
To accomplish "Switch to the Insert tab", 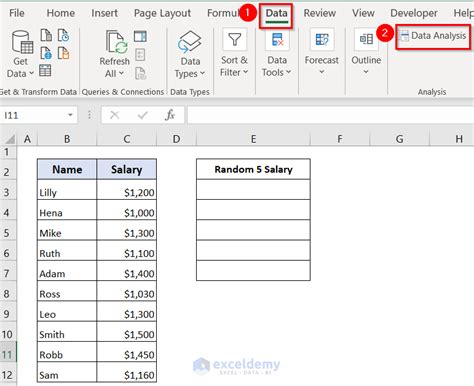I will (x=104, y=13).
